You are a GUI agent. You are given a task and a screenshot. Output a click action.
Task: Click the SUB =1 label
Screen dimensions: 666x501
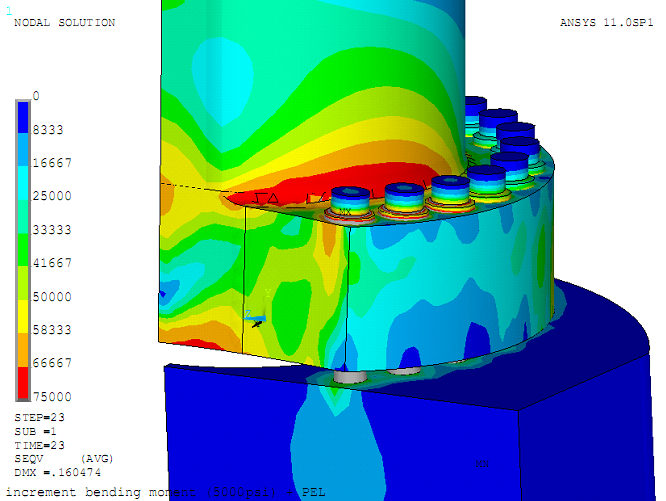click(x=35, y=431)
